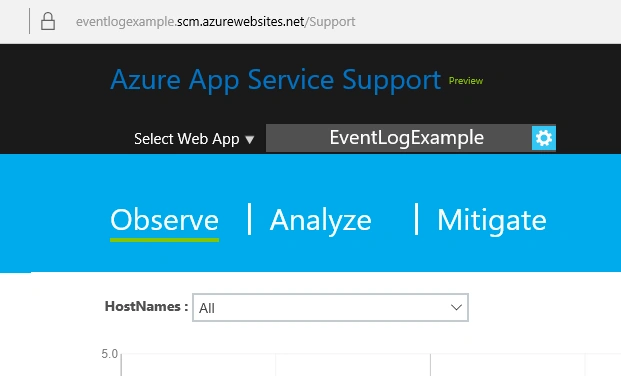Screen dimensions: 621x376
Task: Click the EventLogExample web app name
Action: (x=406, y=138)
